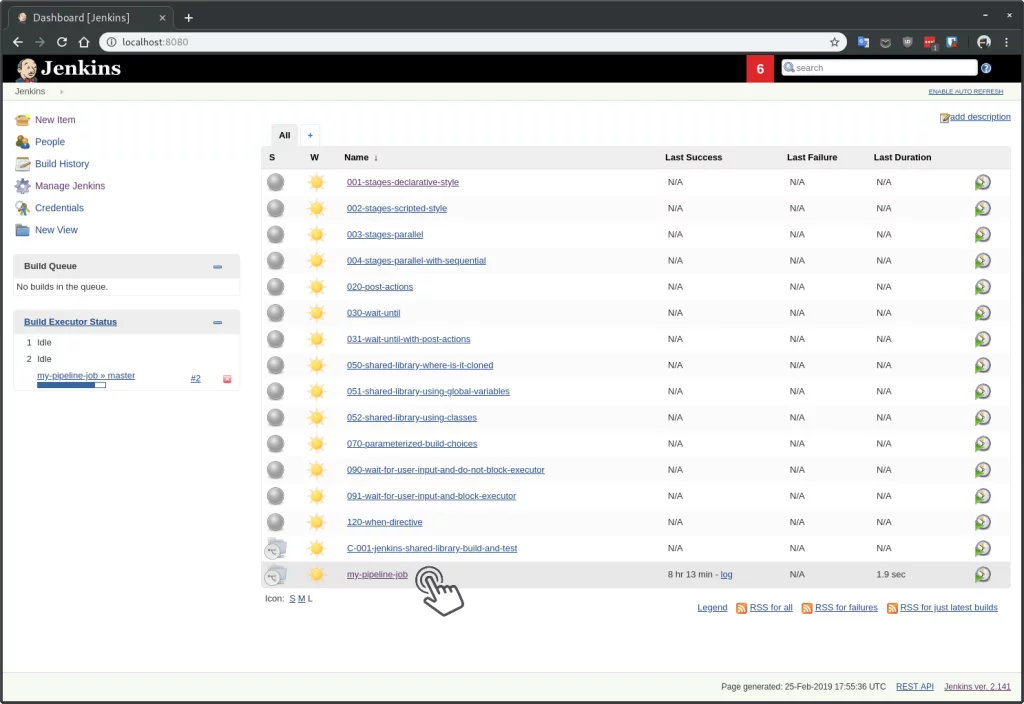Viewport: 1024px width, 704px height.
Task: Open the 091-wait-for-user-input-and-block-executor job
Action: (x=431, y=496)
